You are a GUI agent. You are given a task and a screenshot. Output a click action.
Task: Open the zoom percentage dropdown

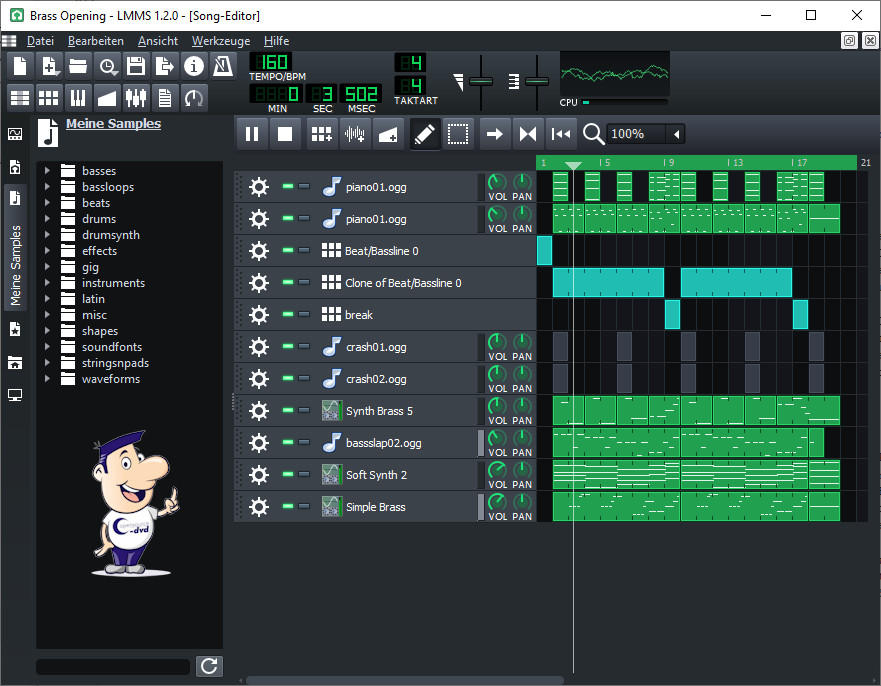pos(677,134)
